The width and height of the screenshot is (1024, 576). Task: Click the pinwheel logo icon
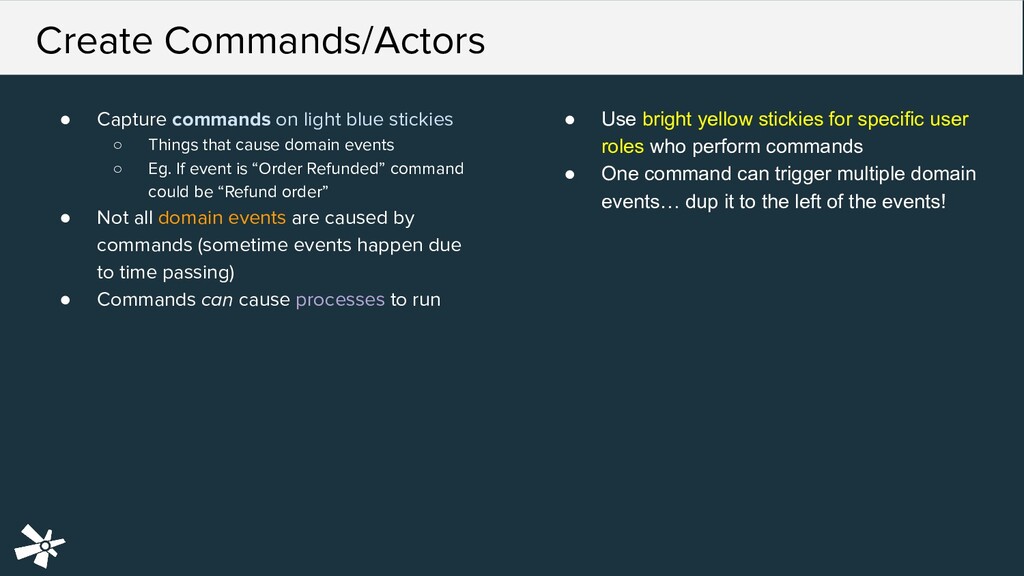tap(40, 545)
